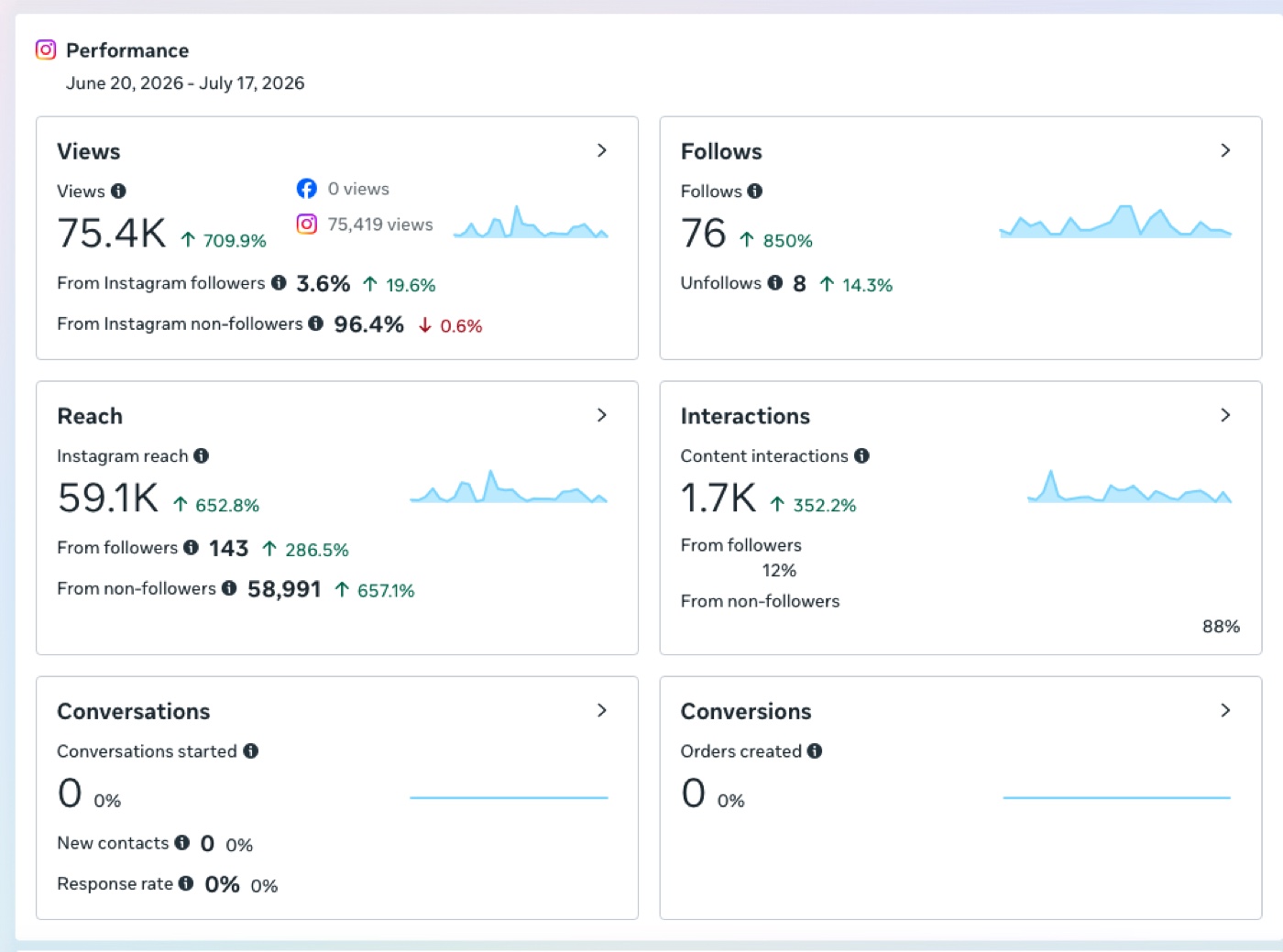Image resolution: width=1283 pixels, height=952 pixels.
Task: Expand the Views card chevron
Action: (602, 150)
